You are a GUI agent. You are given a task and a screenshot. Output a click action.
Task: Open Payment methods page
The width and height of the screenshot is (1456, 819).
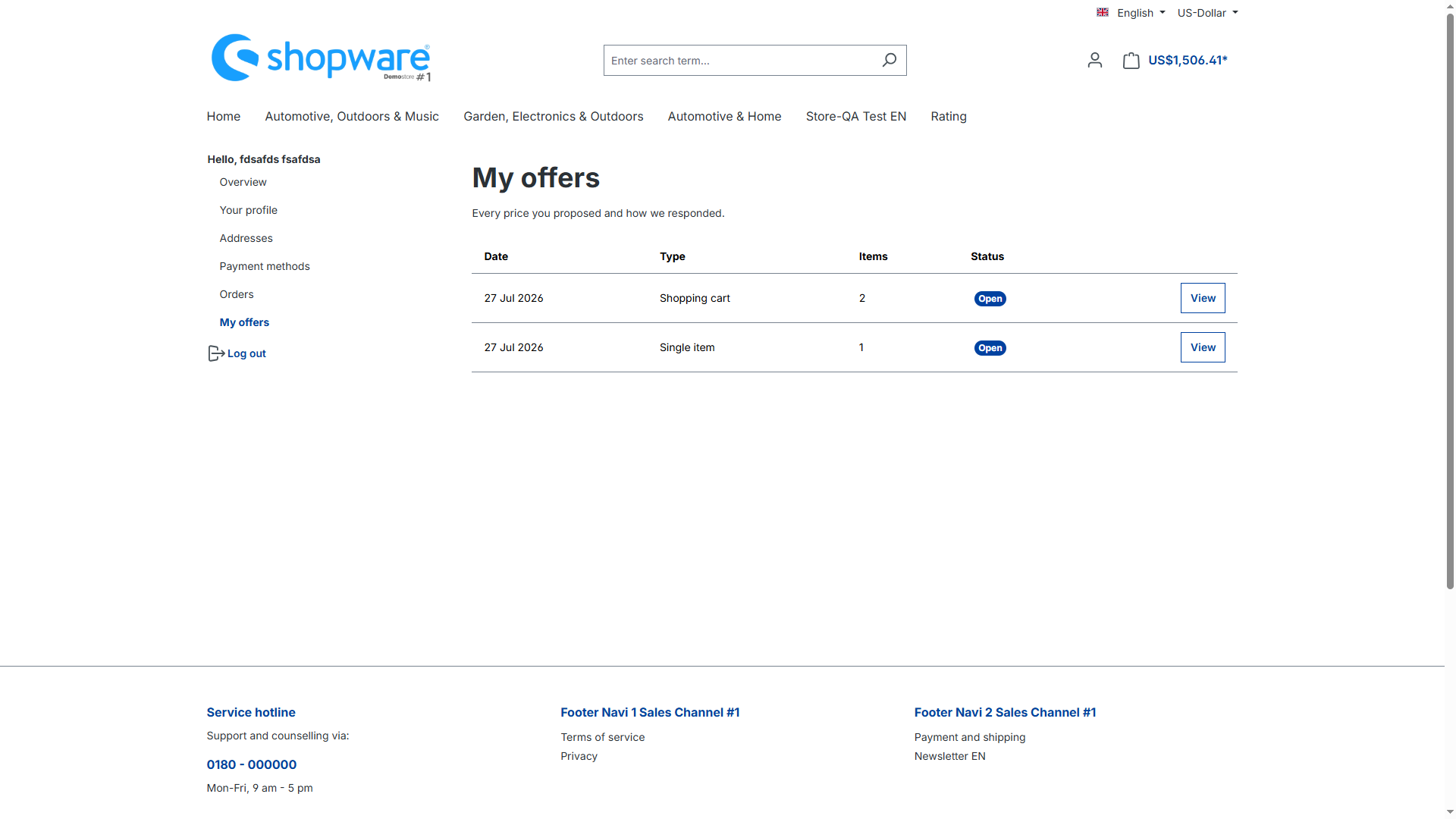(265, 266)
